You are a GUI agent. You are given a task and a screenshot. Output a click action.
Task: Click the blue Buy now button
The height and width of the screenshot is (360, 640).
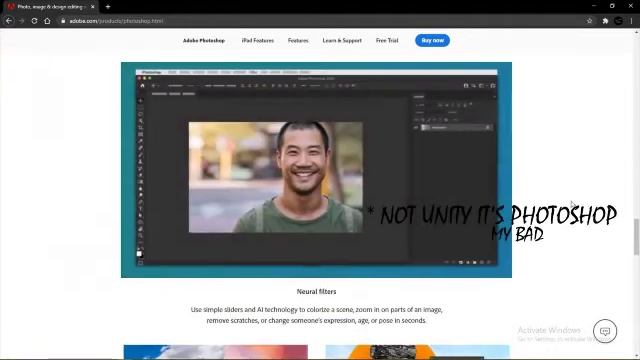click(432, 40)
